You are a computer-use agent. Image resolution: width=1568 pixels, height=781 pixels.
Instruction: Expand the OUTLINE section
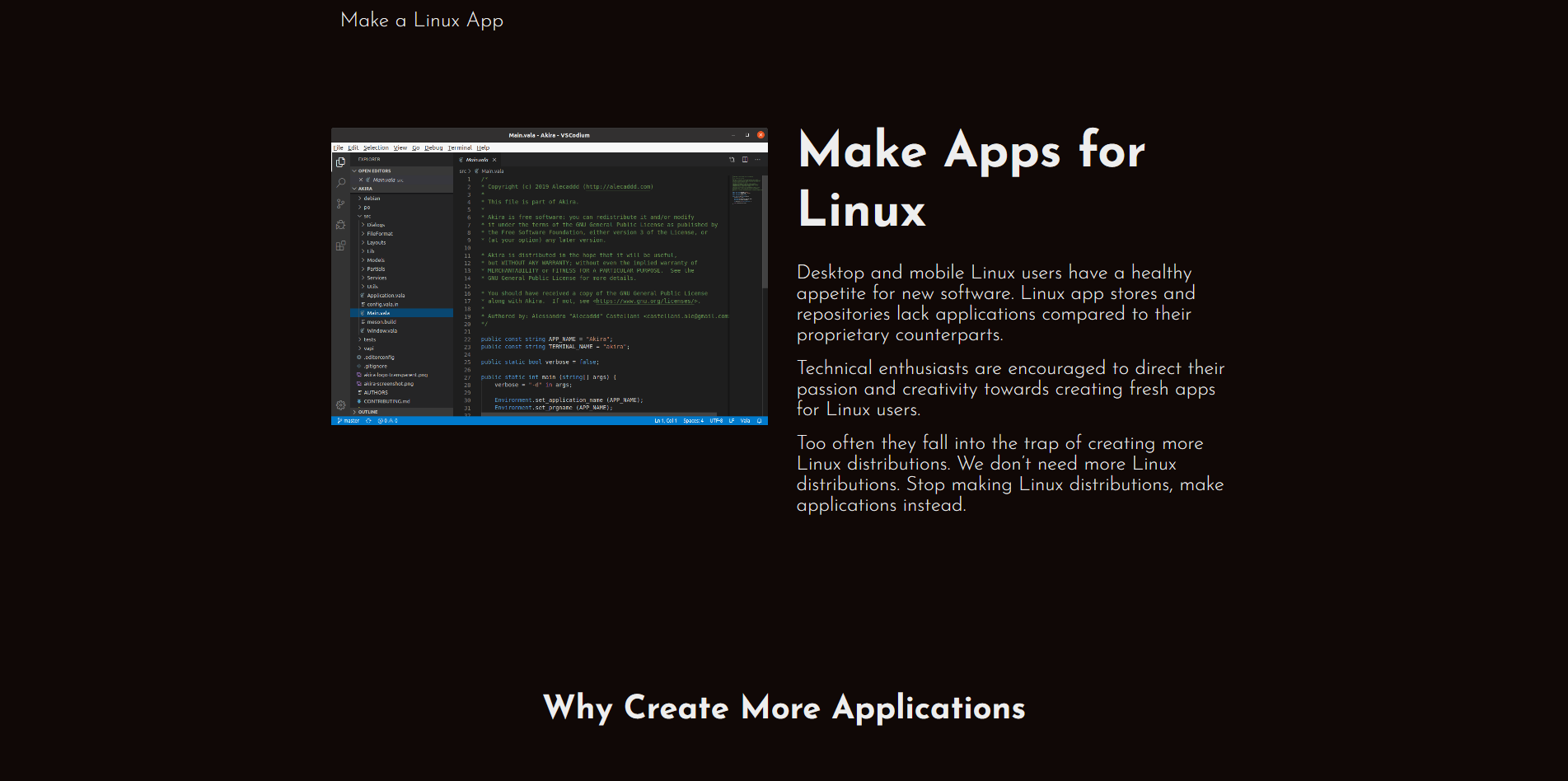(401, 412)
